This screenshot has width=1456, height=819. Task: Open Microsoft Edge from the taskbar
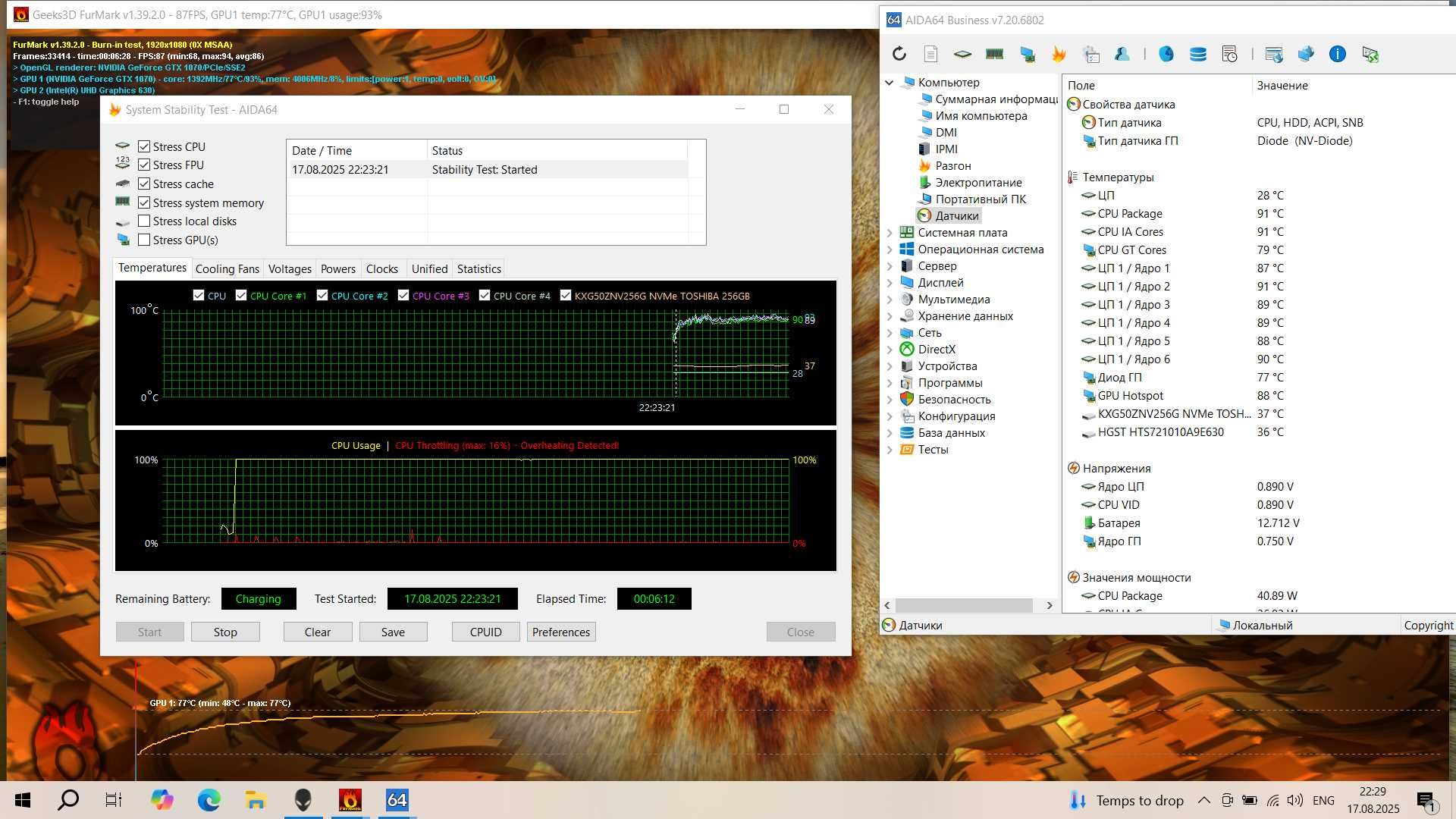209,800
